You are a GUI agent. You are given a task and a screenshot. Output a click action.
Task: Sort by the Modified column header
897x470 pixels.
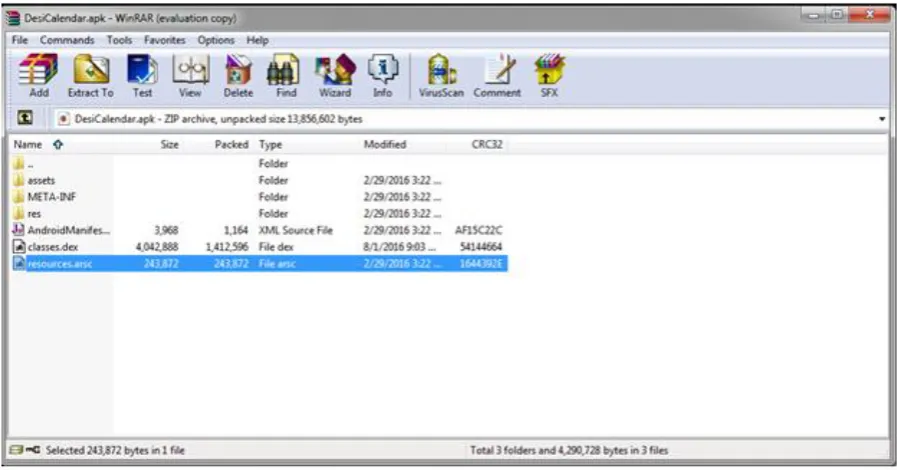[384, 145]
